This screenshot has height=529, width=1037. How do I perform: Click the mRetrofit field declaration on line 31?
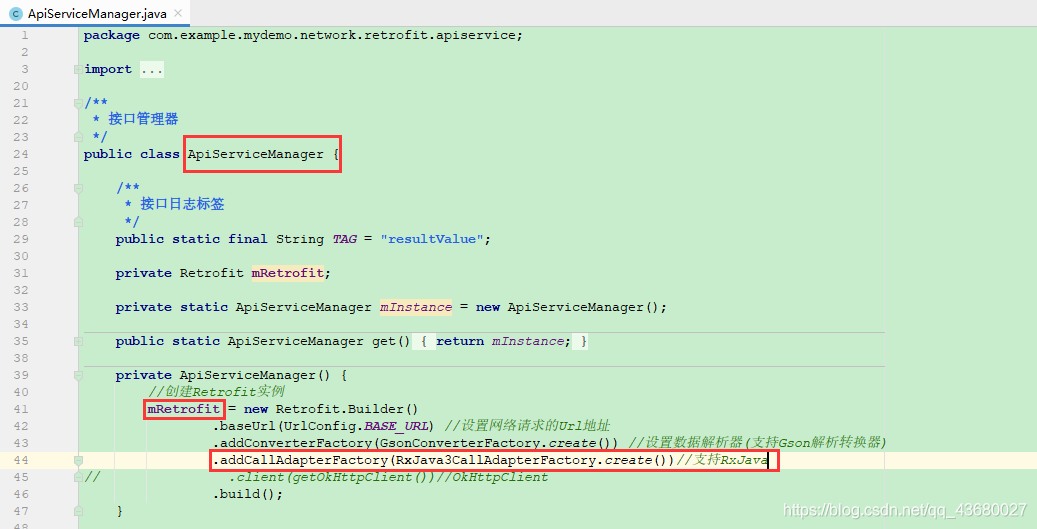pyautogui.click(x=288, y=273)
